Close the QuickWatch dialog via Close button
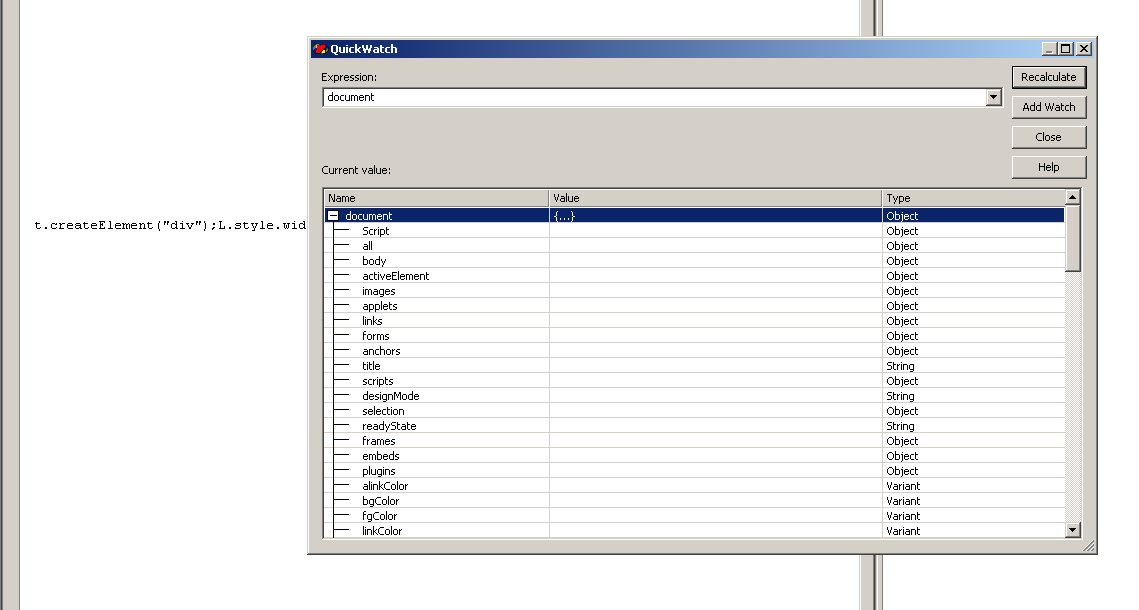 [1048, 137]
